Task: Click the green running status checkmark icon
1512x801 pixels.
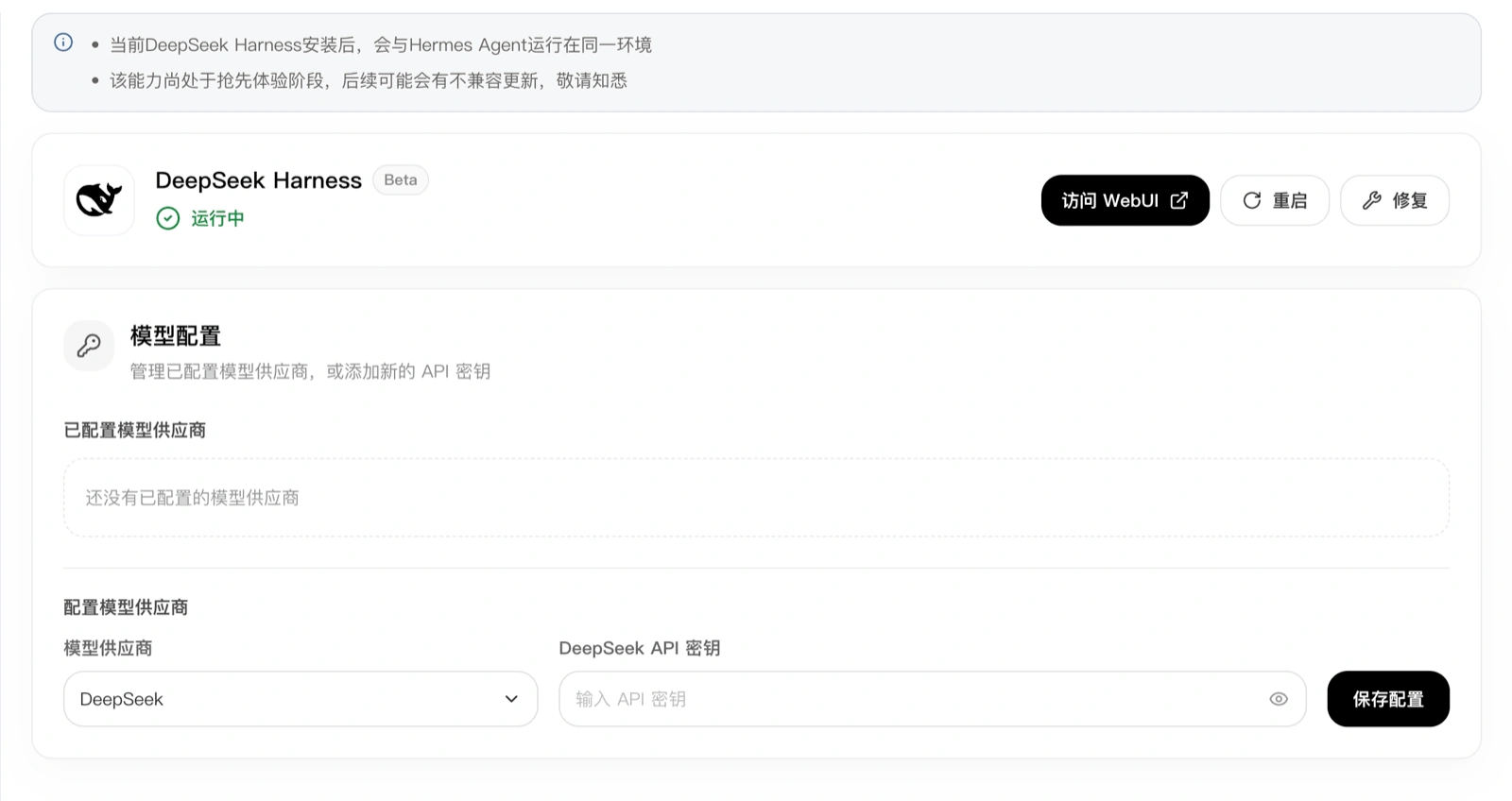Action: coord(168,218)
